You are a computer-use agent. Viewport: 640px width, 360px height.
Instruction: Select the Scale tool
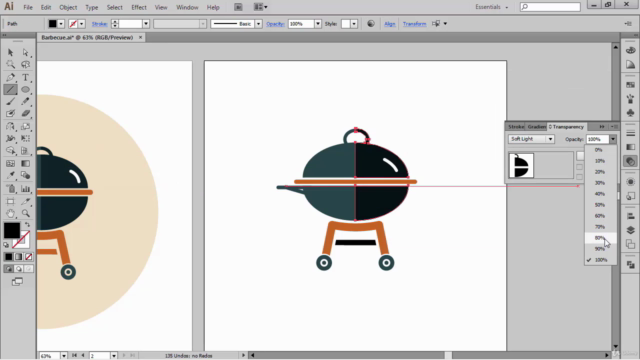click(x=26, y=127)
